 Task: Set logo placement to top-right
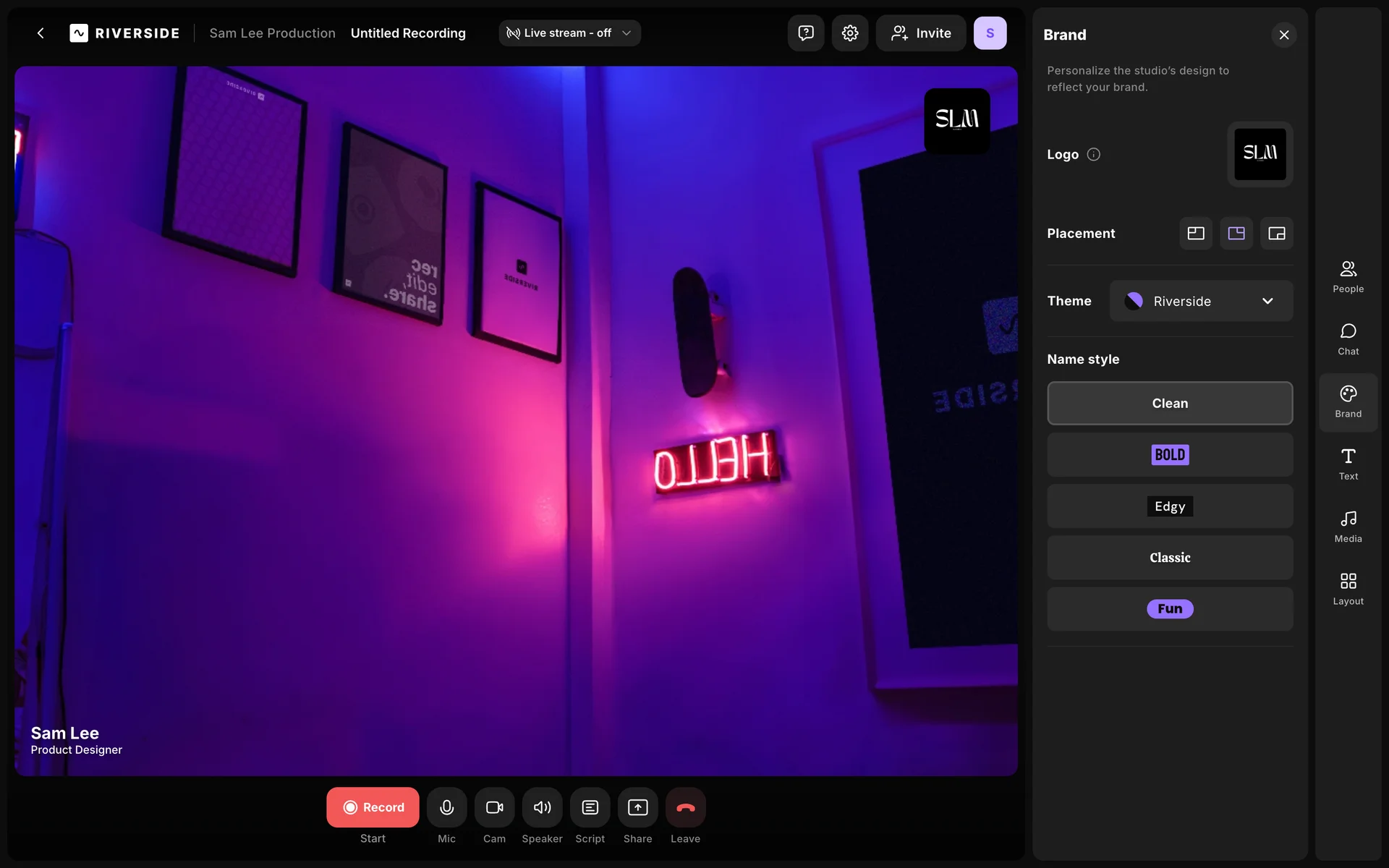click(1236, 234)
